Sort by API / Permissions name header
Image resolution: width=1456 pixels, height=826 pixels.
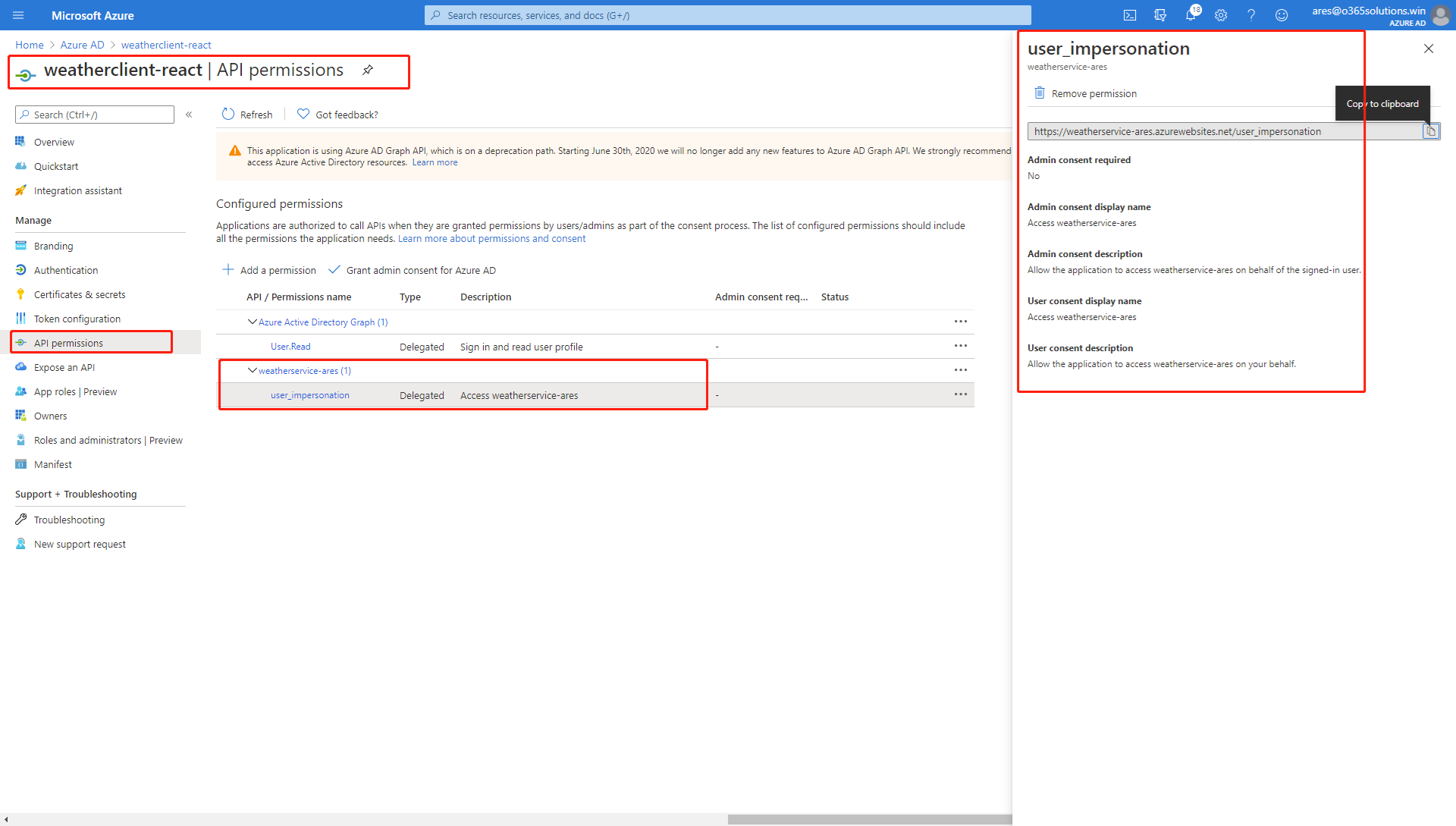pyautogui.click(x=299, y=297)
